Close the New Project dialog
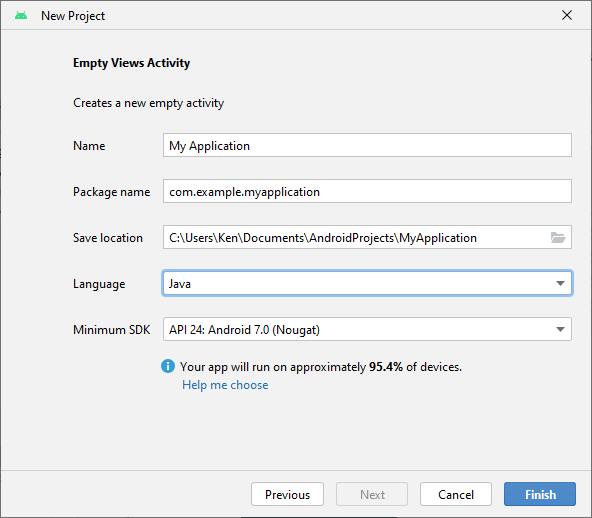The width and height of the screenshot is (592, 518). point(567,15)
